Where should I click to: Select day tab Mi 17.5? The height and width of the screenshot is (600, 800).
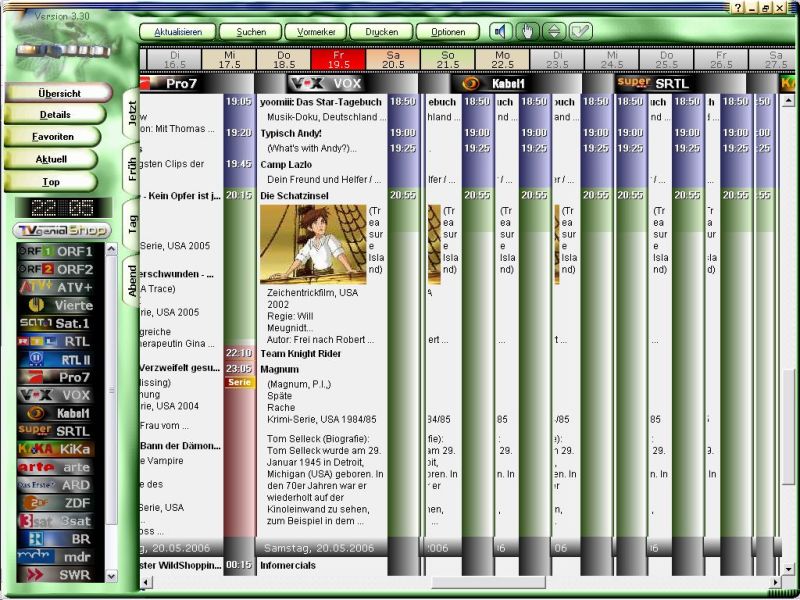coord(230,59)
